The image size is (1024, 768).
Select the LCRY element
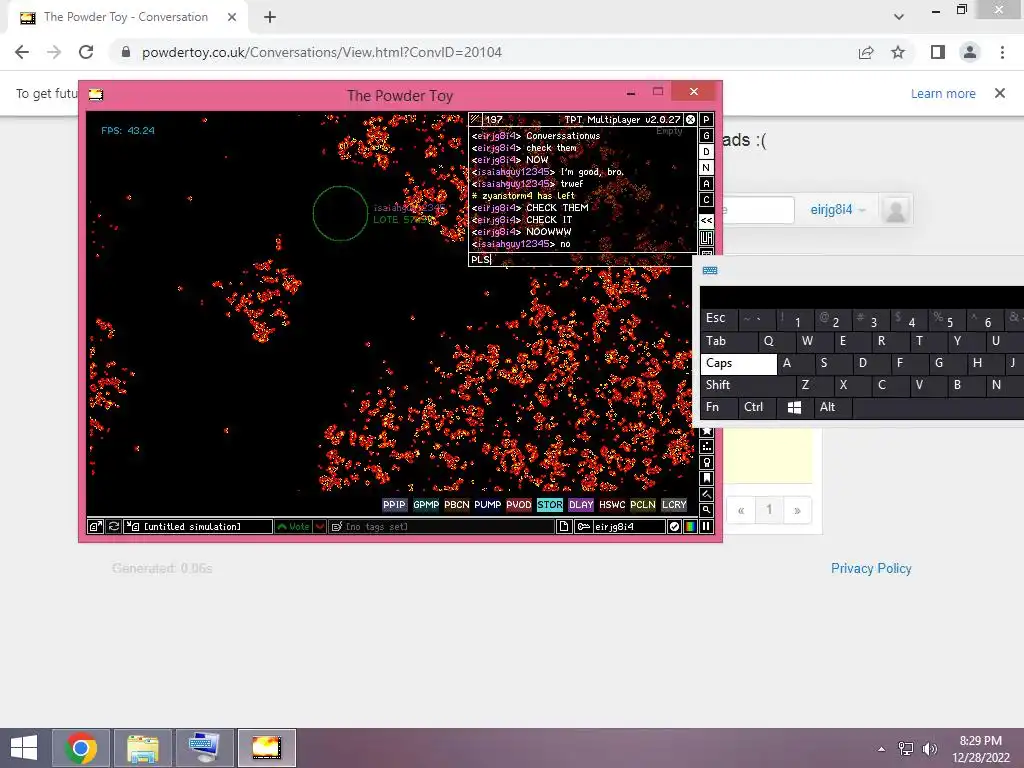674,505
